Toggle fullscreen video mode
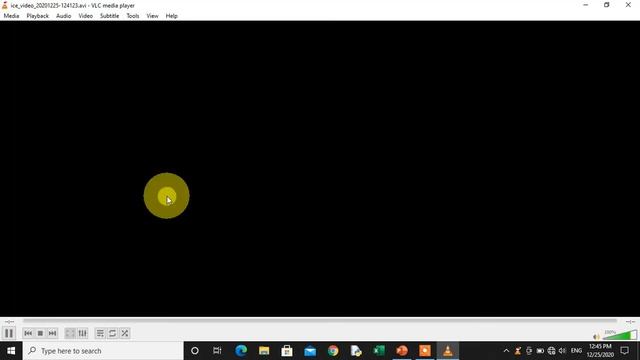 click(70, 333)
